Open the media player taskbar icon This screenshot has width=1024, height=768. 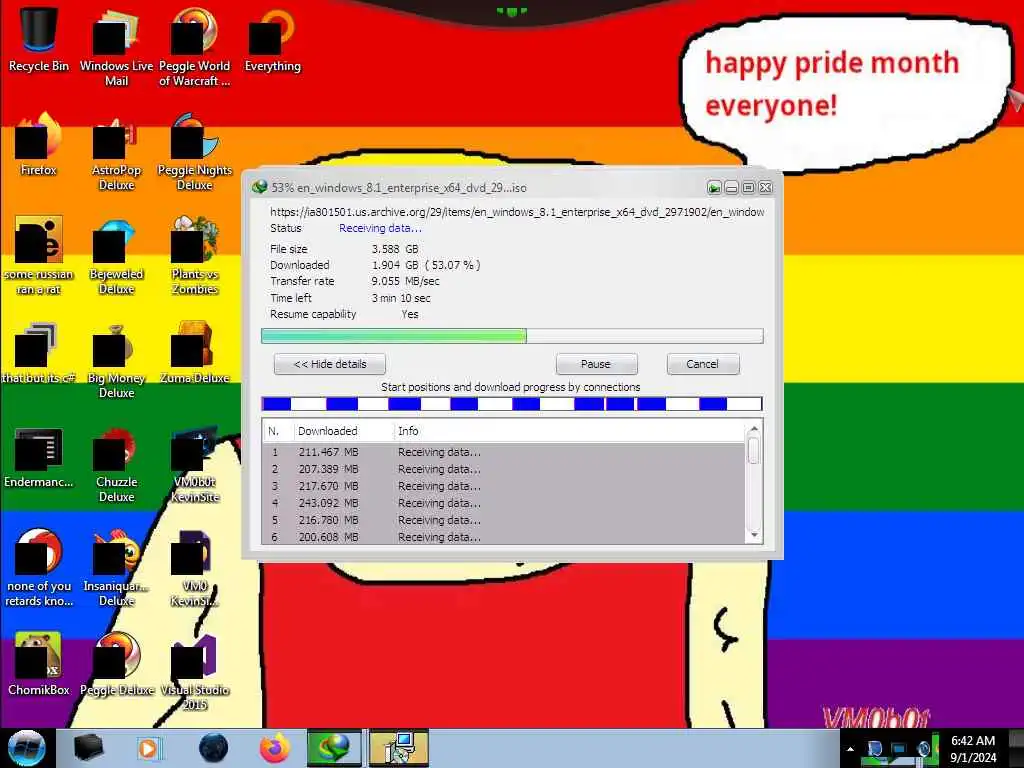[150, 748]
